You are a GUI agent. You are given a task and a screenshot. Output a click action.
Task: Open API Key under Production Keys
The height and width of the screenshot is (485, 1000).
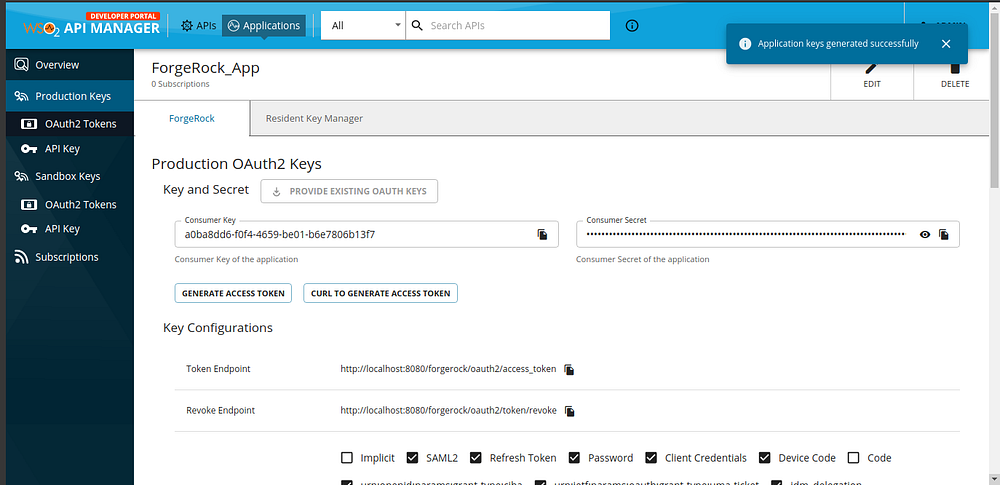tap(70, 149)
